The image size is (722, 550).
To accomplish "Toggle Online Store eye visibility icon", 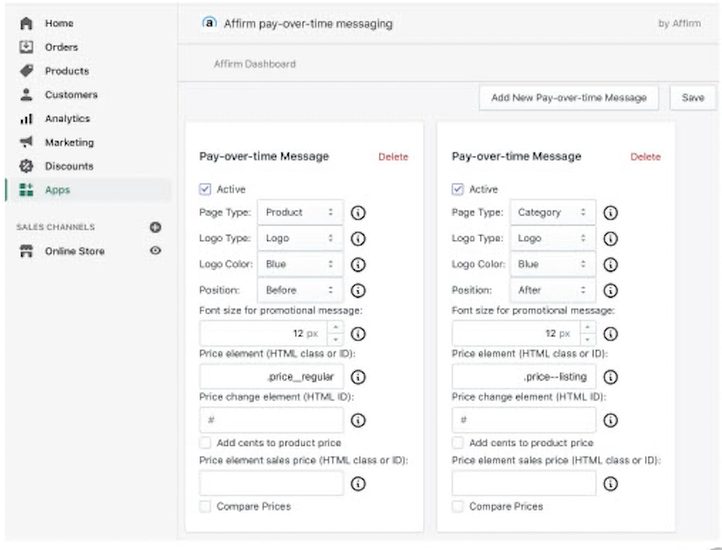I will tap(155, 251).
